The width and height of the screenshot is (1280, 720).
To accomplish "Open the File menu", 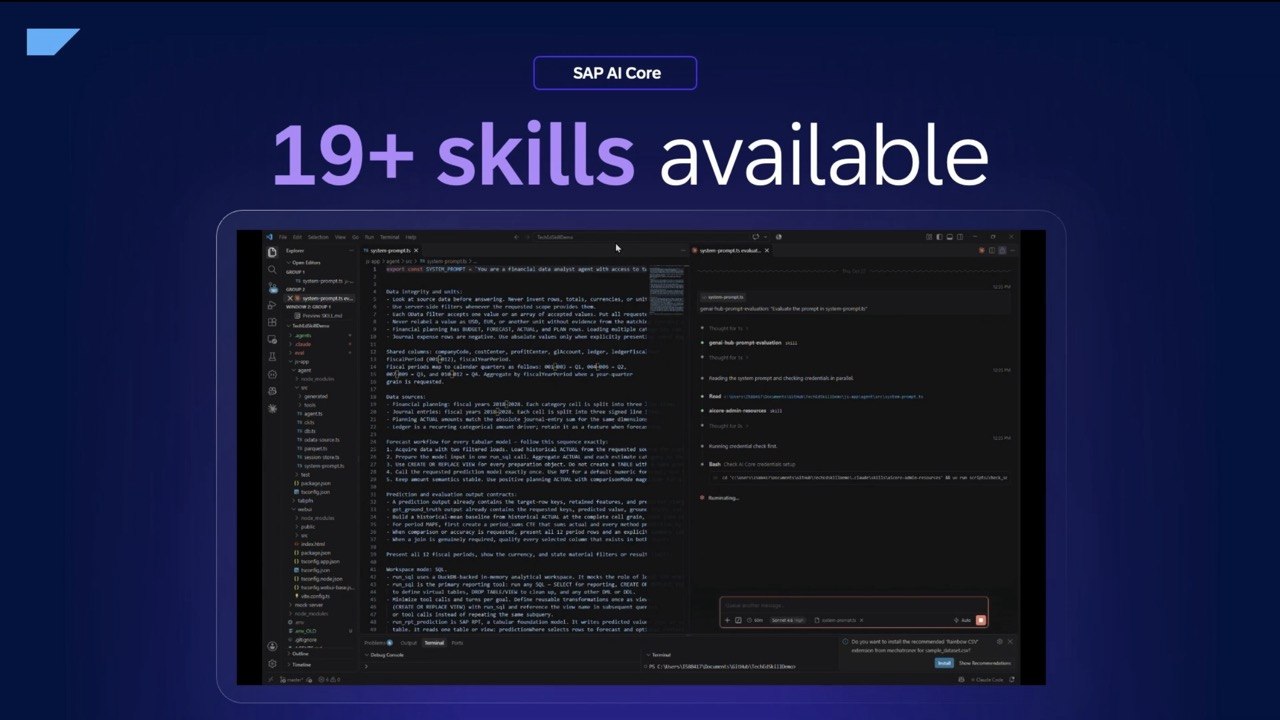I will click(283, 237).
